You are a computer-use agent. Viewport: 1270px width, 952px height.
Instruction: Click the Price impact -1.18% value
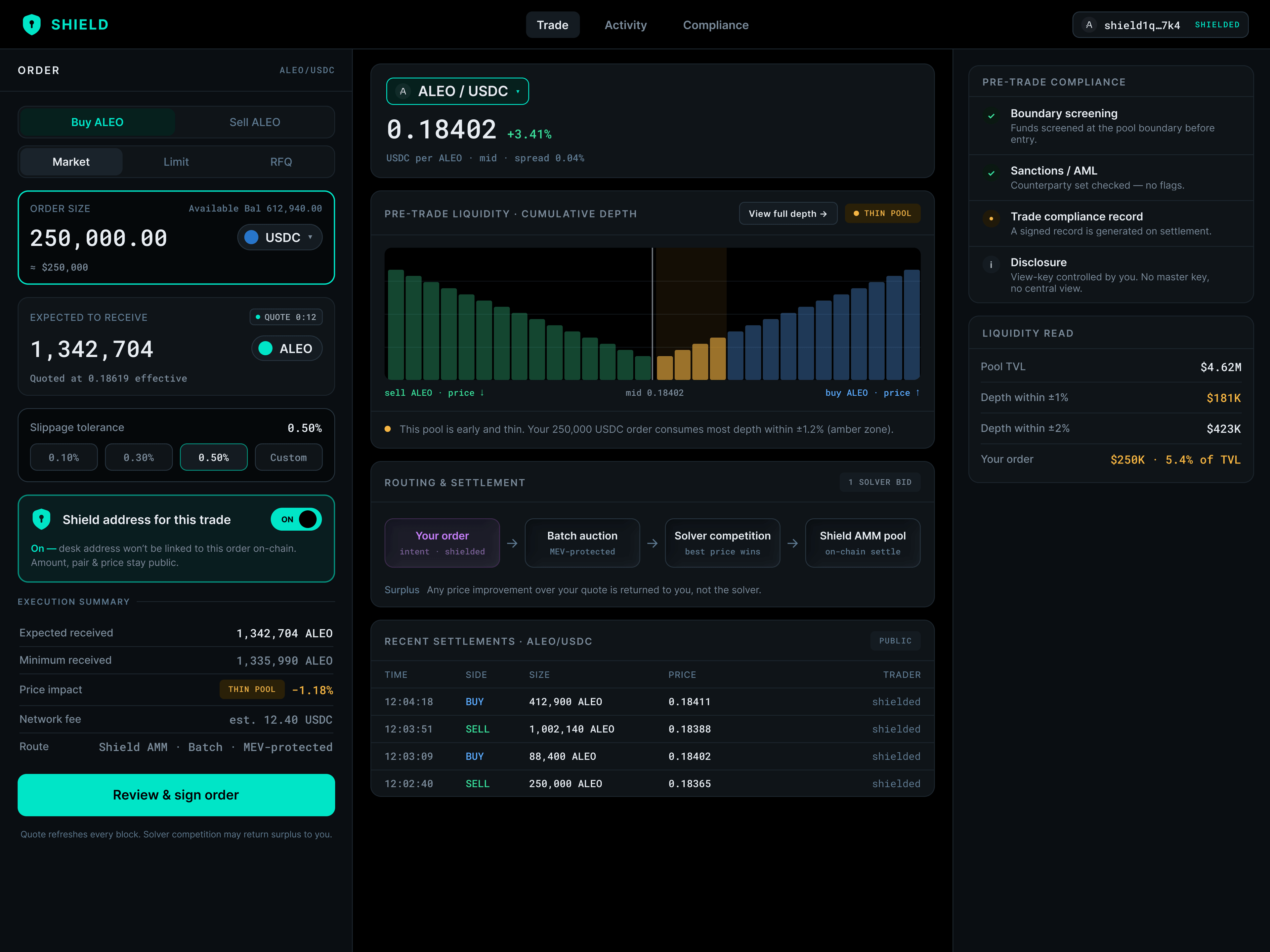[312, 690]
